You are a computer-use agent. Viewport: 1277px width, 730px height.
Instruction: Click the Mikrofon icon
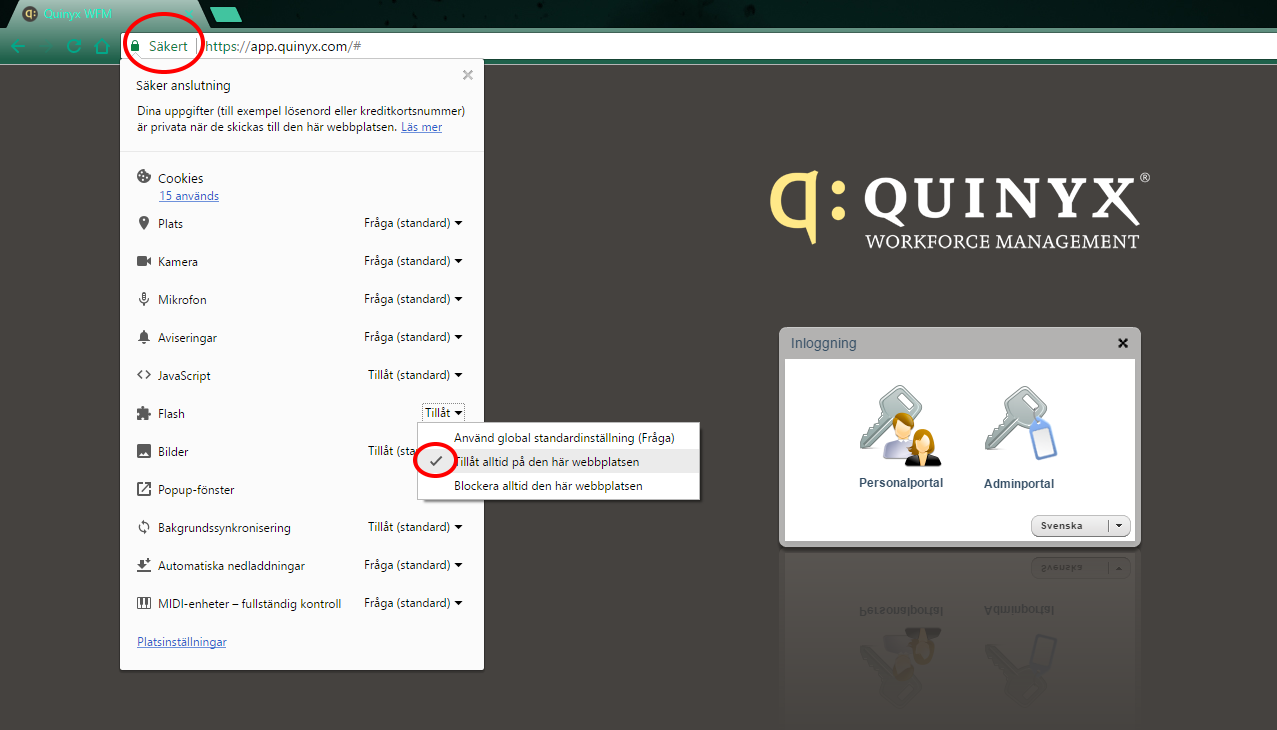143,299
